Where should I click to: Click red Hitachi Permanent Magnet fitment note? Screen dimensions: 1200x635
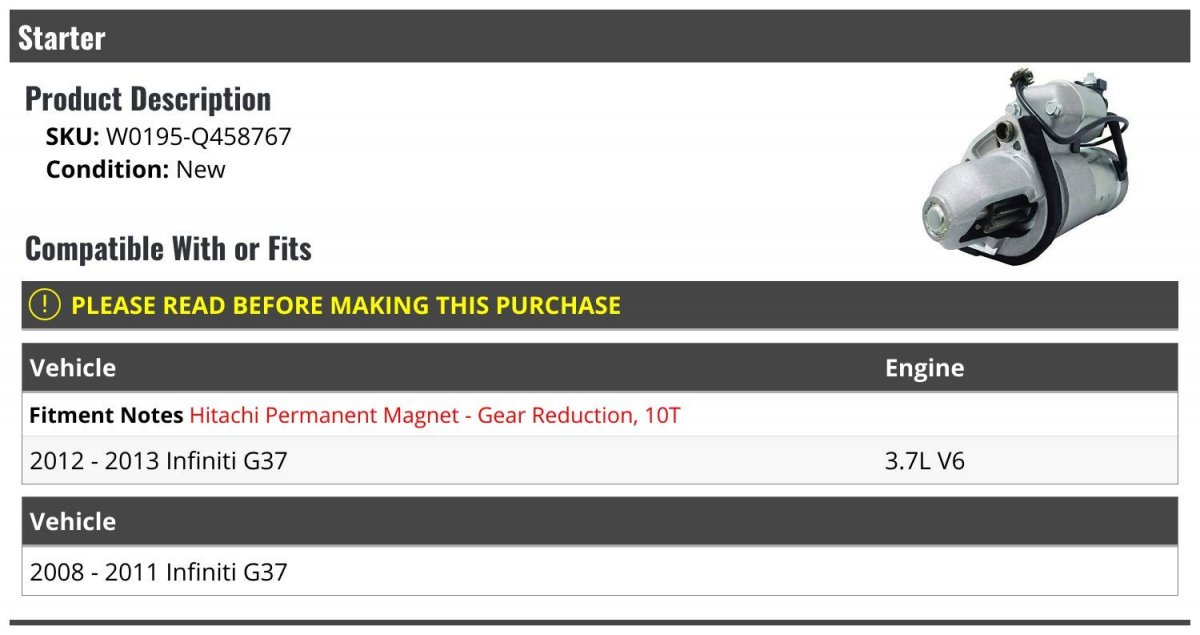point(435,415)
